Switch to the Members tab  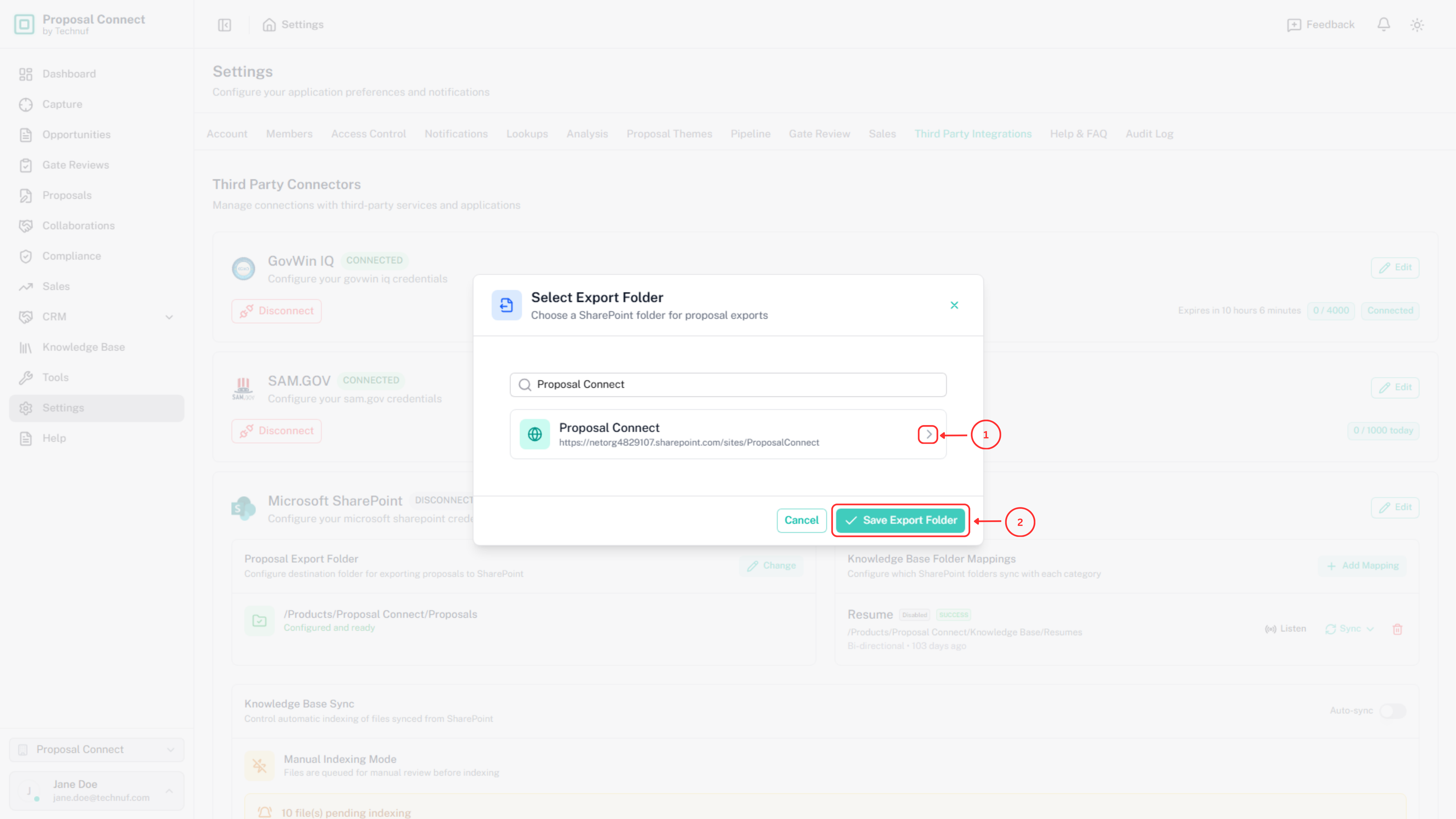pos(289,134)
